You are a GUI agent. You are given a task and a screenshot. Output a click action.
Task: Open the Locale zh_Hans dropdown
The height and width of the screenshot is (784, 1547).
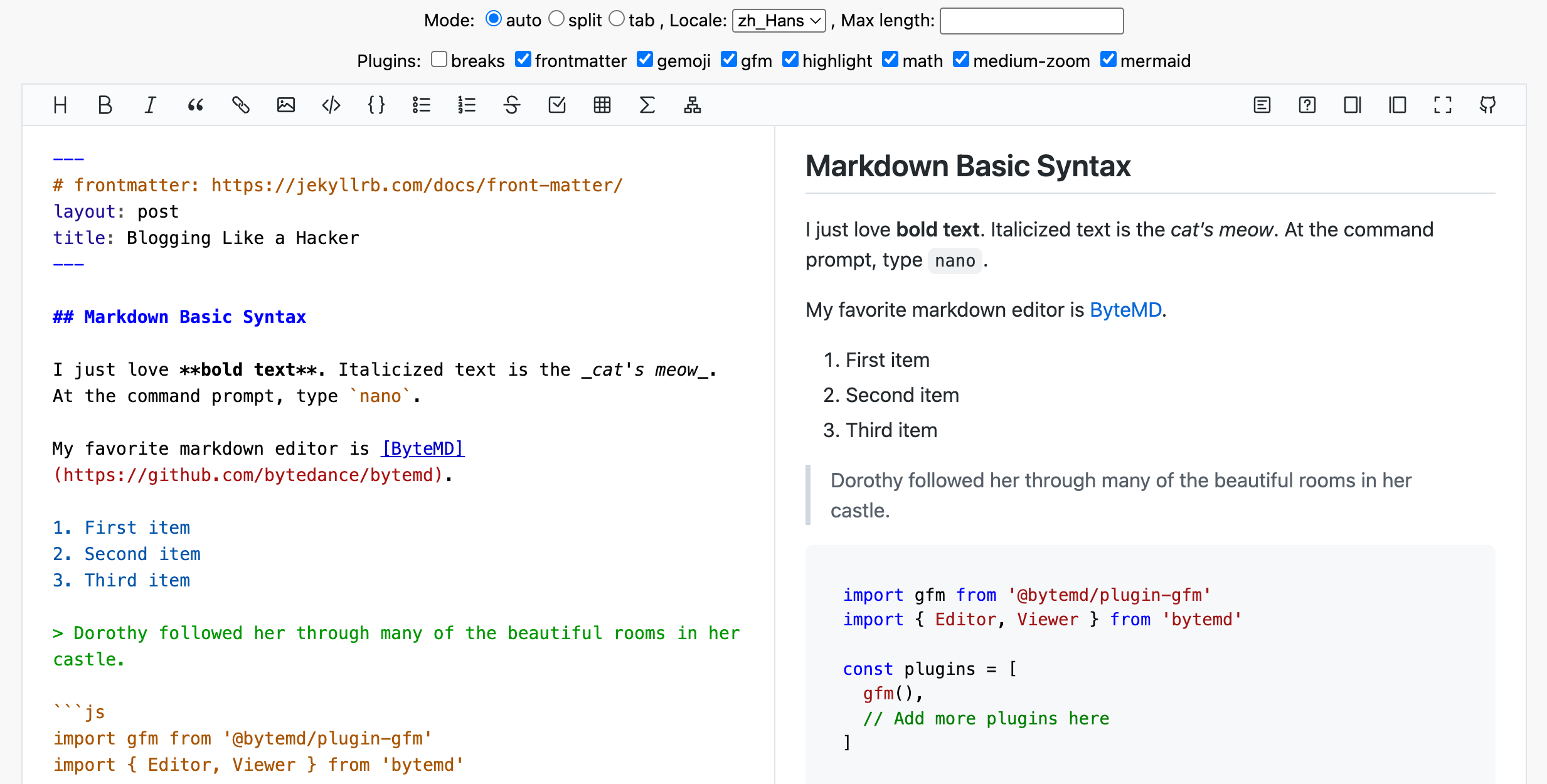(779, 21)
